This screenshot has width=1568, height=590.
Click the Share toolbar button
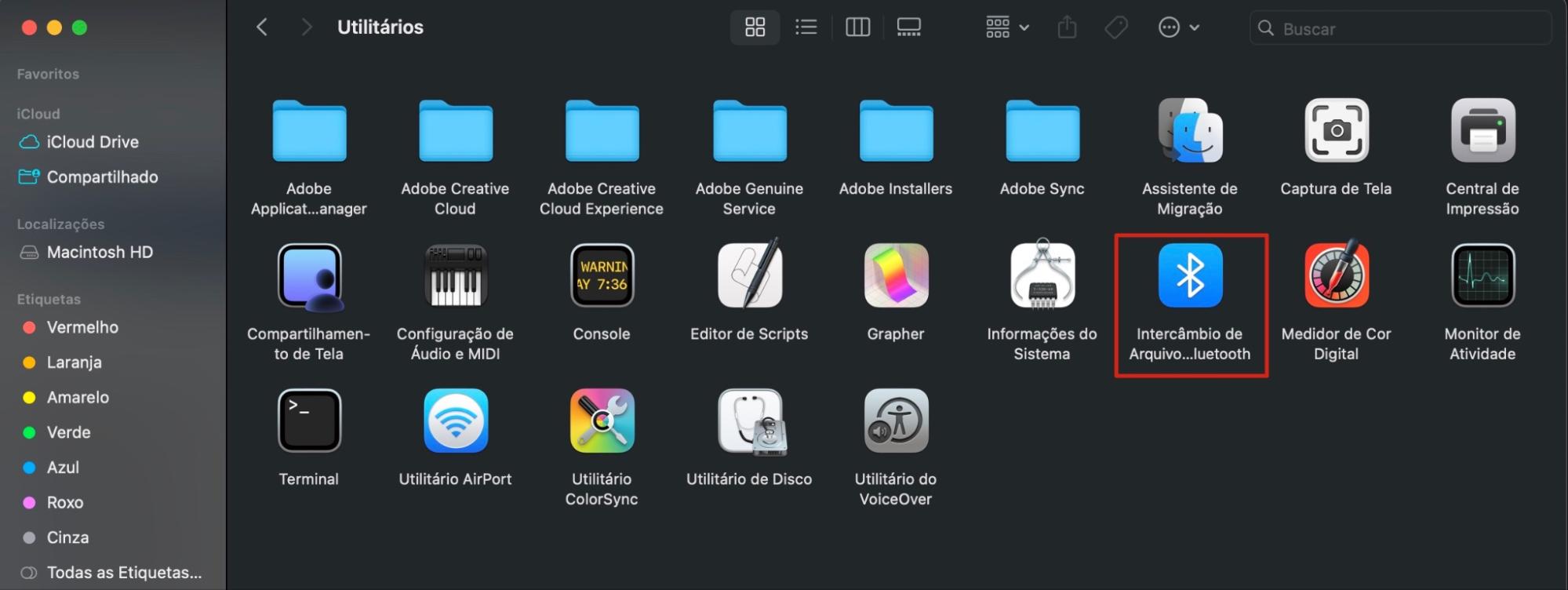(1067, 27)
